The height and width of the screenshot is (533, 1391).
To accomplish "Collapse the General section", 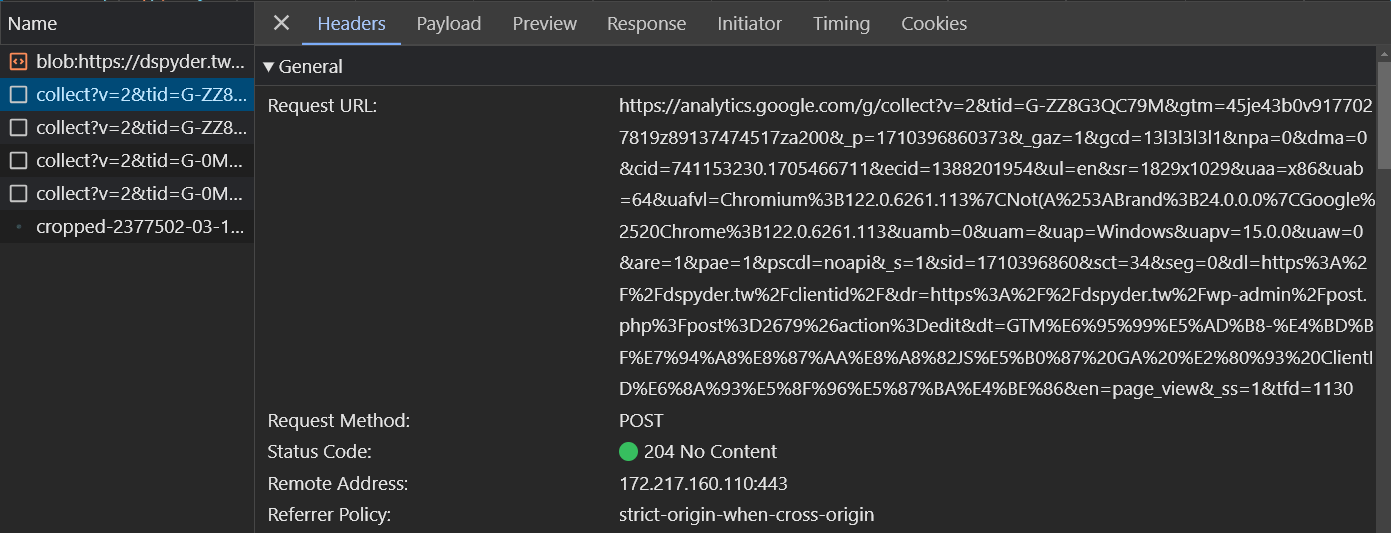I will 302,67.
